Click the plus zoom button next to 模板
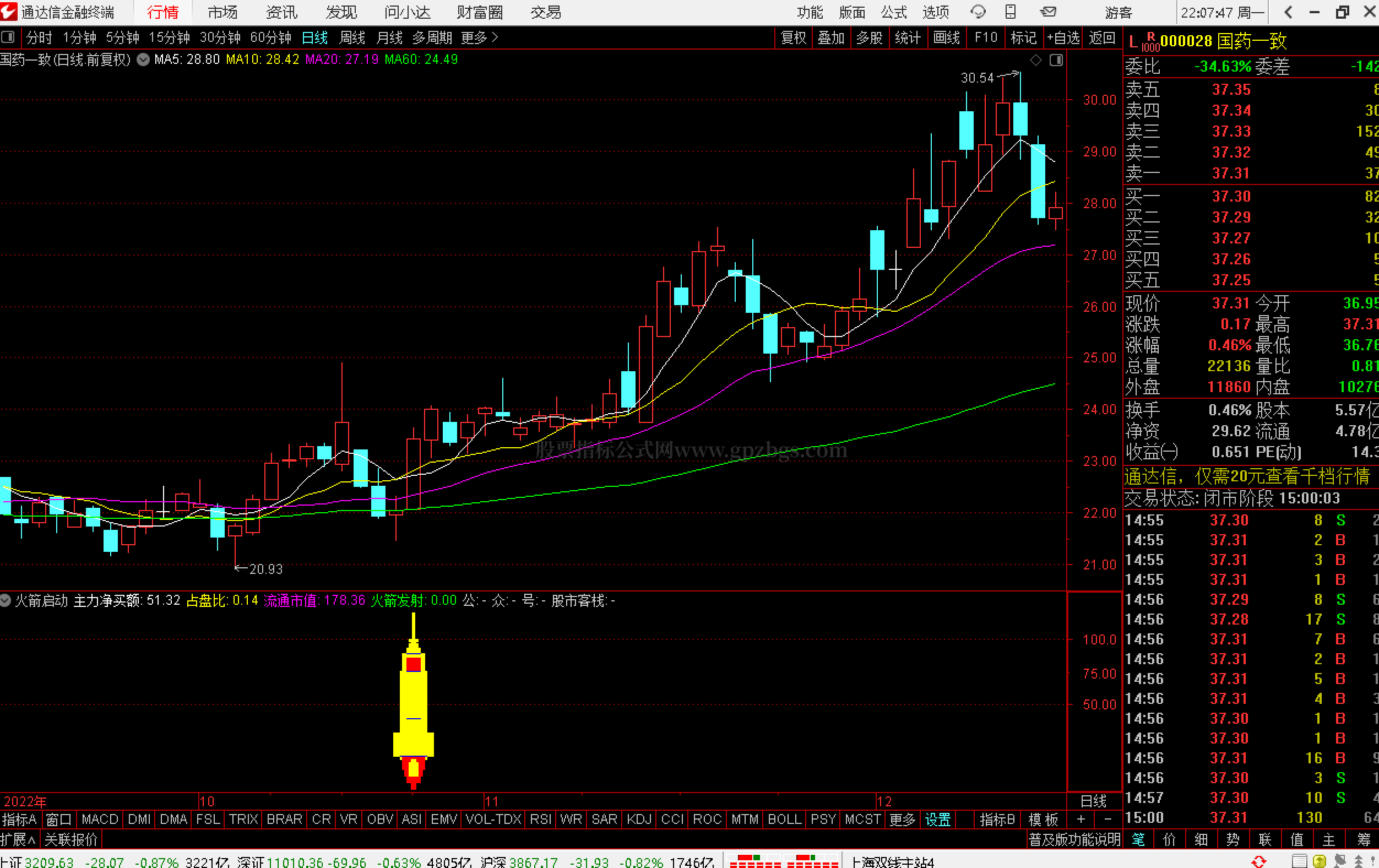Screen dimensions: 1379x868 pyautogui.click(x=1081, y=820)
